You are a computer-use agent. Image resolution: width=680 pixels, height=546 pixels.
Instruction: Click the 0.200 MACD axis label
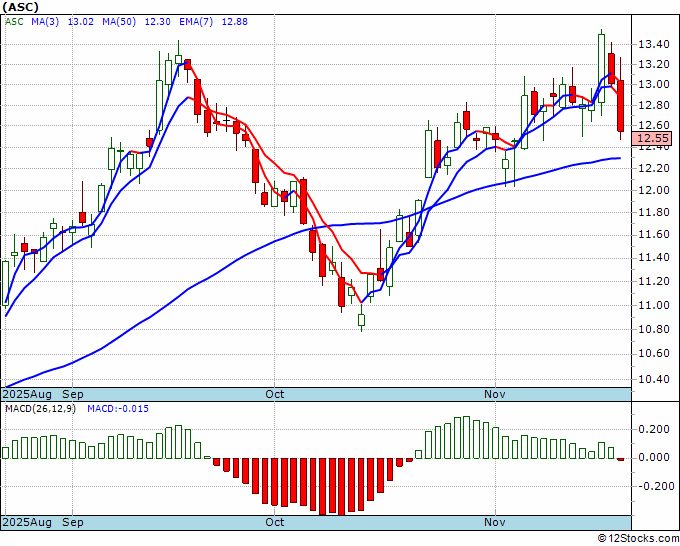(654, 429)
